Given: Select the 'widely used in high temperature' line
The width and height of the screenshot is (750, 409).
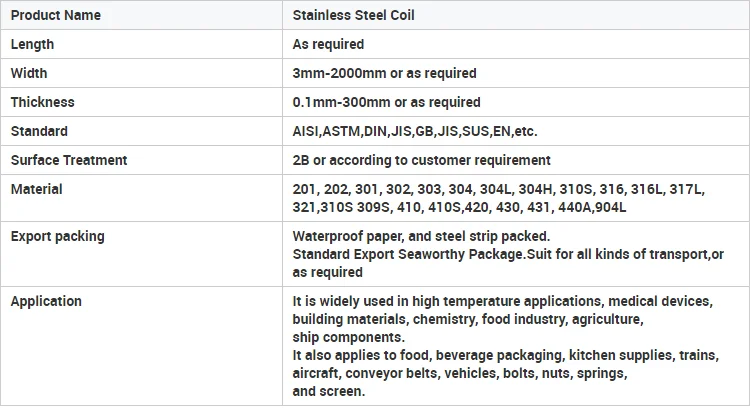Looking at the screenshot, I should (x=501, y=301).
